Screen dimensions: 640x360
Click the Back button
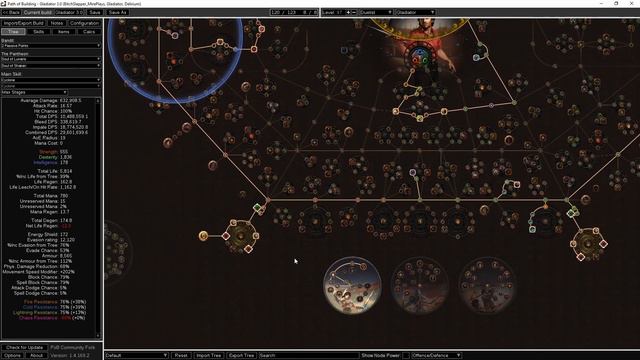click(11, 12)
